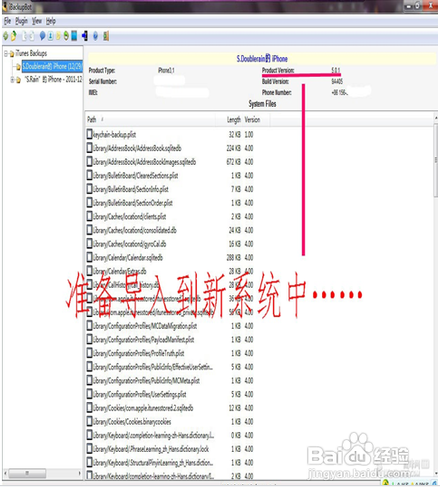Click file icon of MCMeta.plist row

[89, 380]
